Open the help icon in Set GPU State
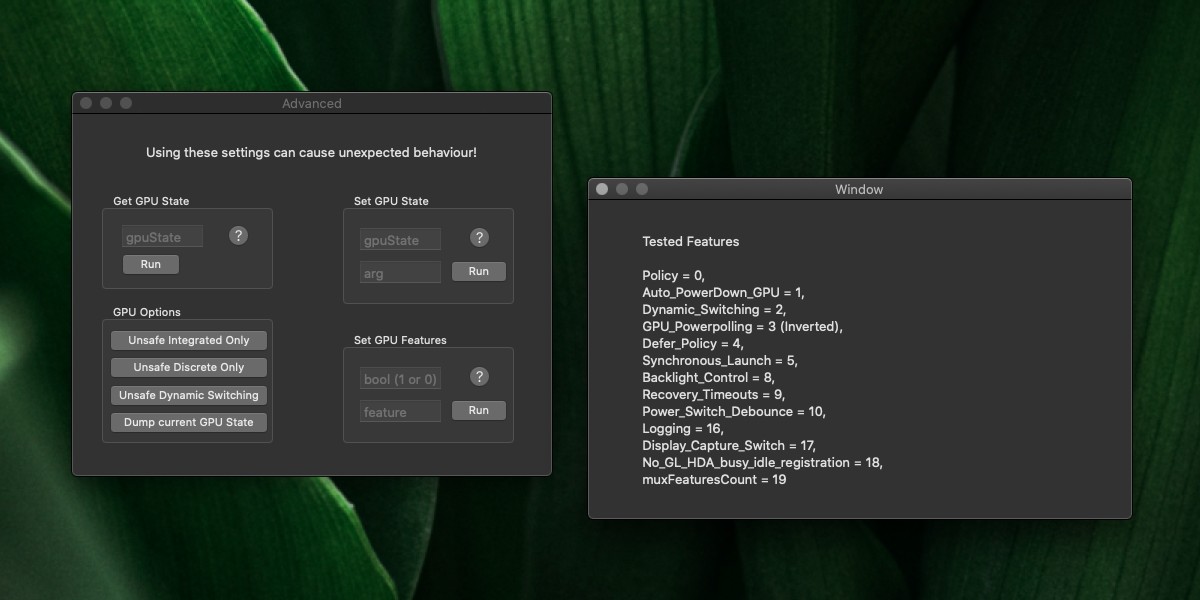1200x600 pixels. point(479,238)
